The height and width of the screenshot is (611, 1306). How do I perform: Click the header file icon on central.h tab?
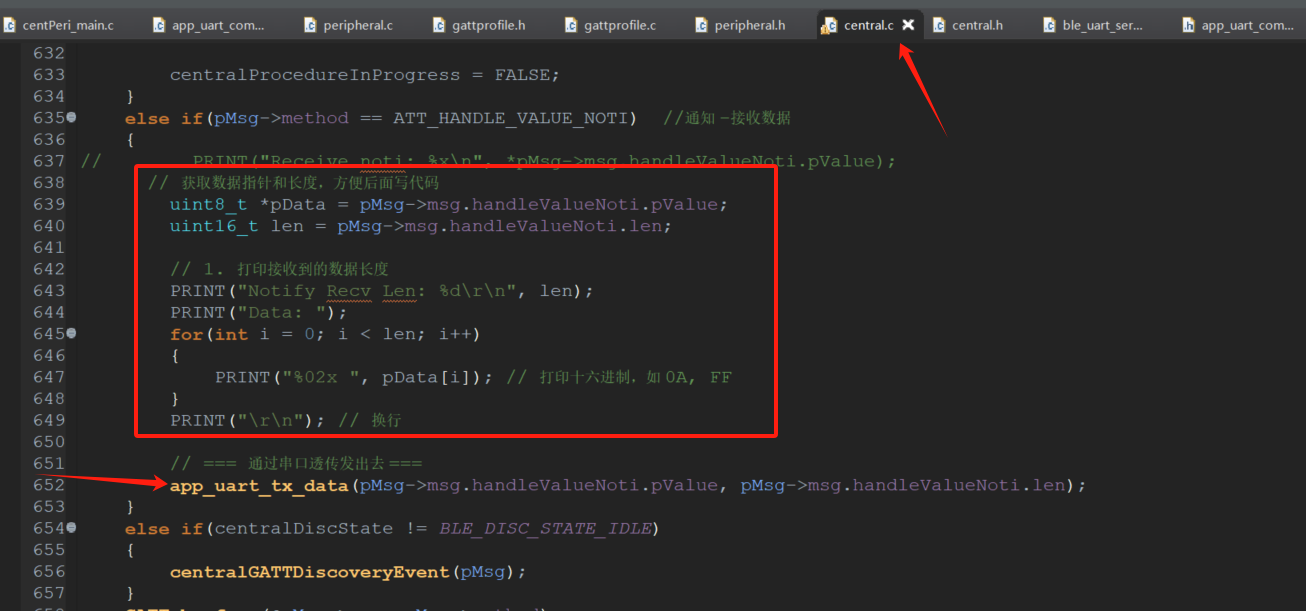click(x=938, y=25)
